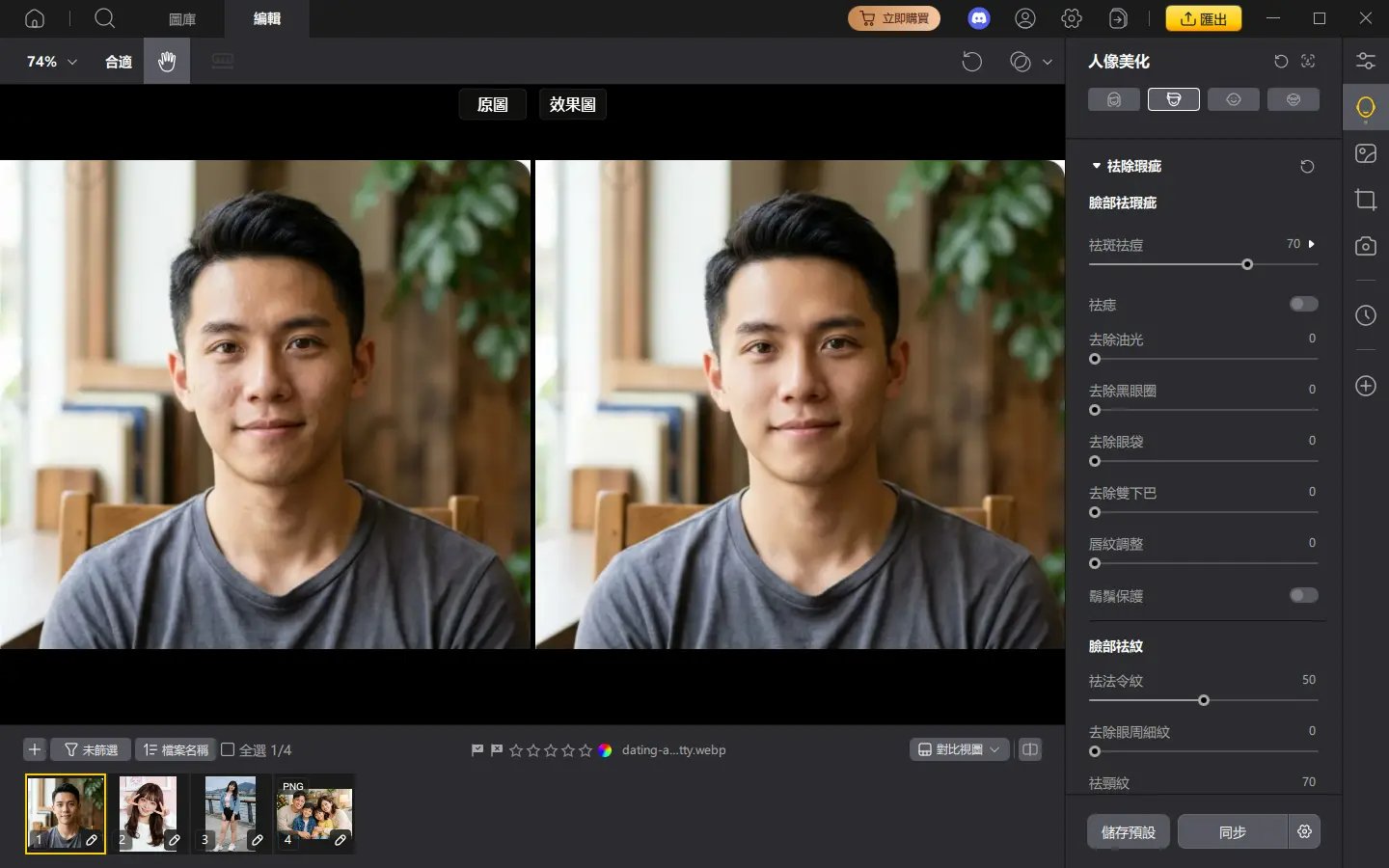The image size is (1389, 868).
Task: Open the camera/snapshot tool in sidebar
Action: point(1366,246)
